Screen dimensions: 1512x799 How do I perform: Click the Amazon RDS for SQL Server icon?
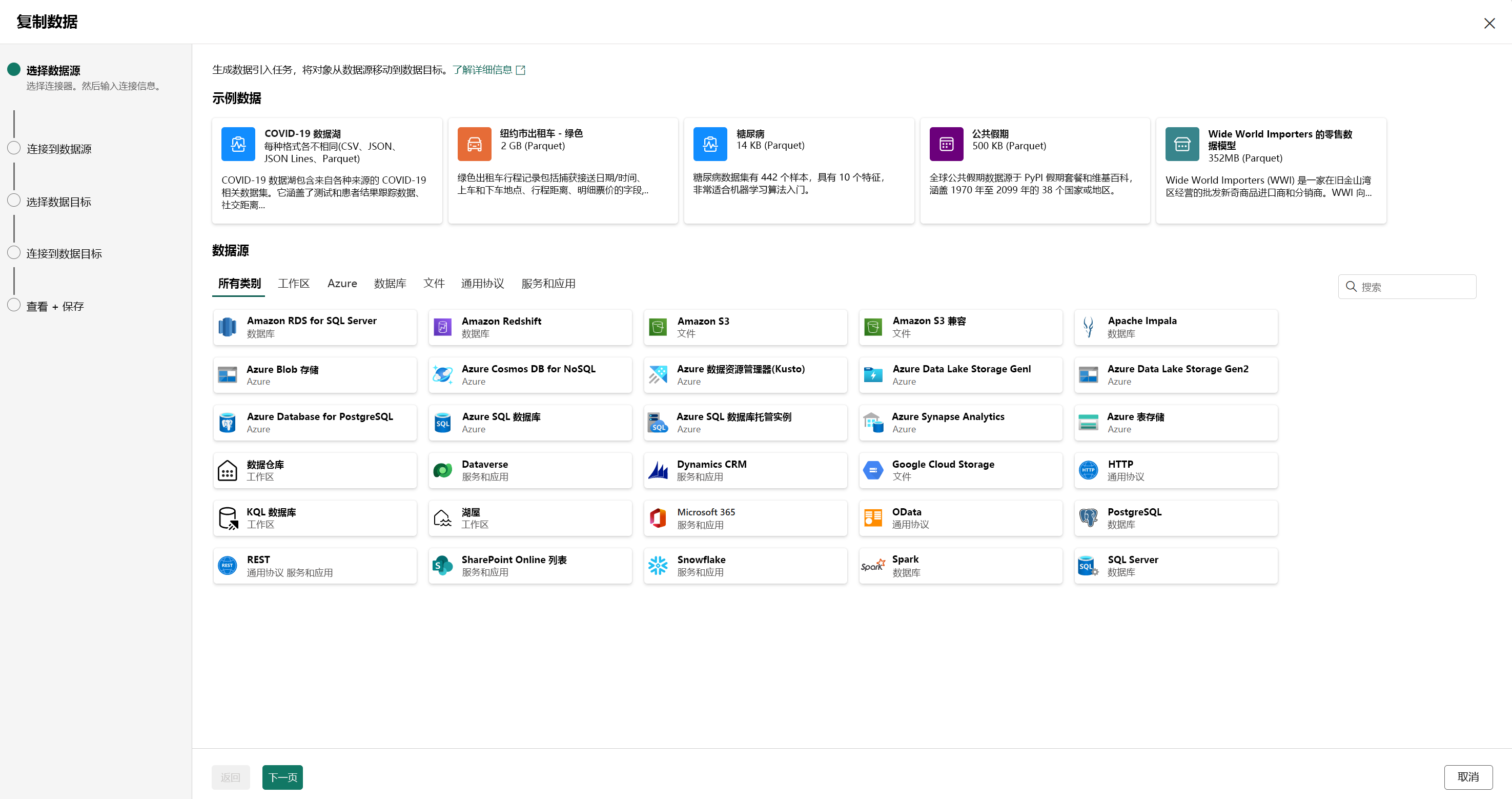(x=227, y=327)
